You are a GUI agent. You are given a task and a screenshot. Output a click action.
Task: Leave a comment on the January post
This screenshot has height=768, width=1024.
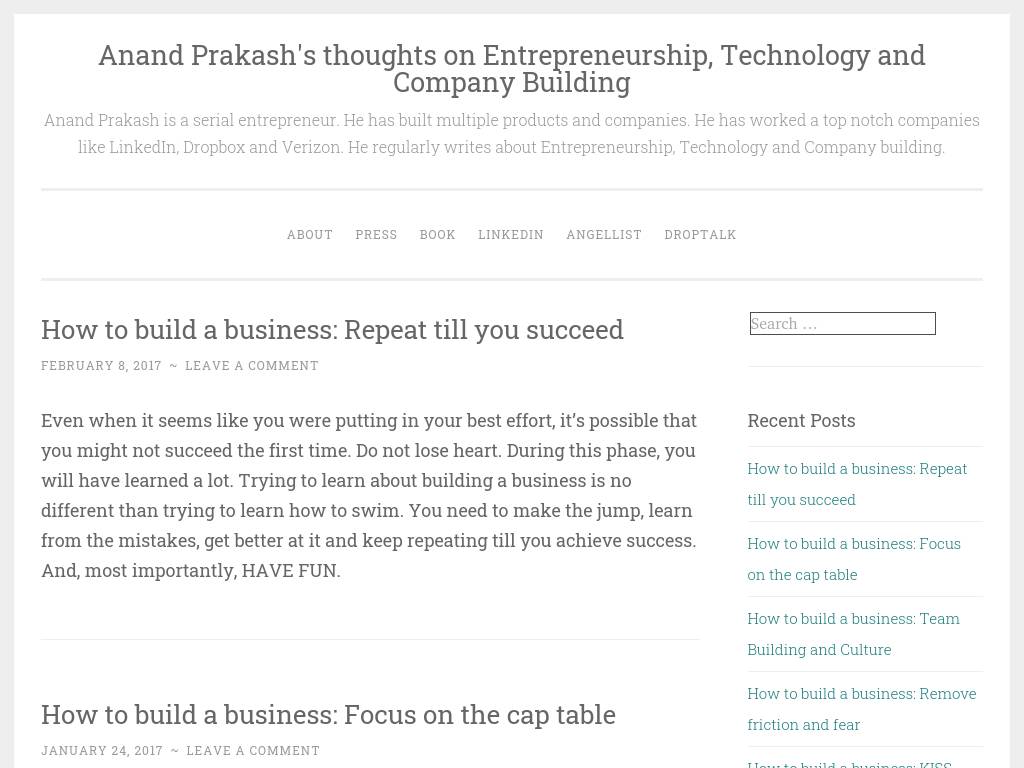click(253, 750)
